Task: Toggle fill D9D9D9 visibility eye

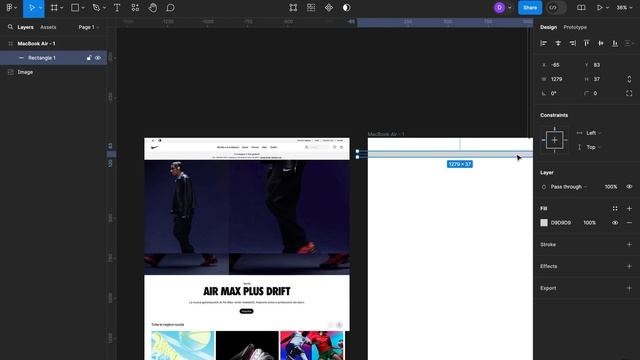Action: (x=615, y=223)
